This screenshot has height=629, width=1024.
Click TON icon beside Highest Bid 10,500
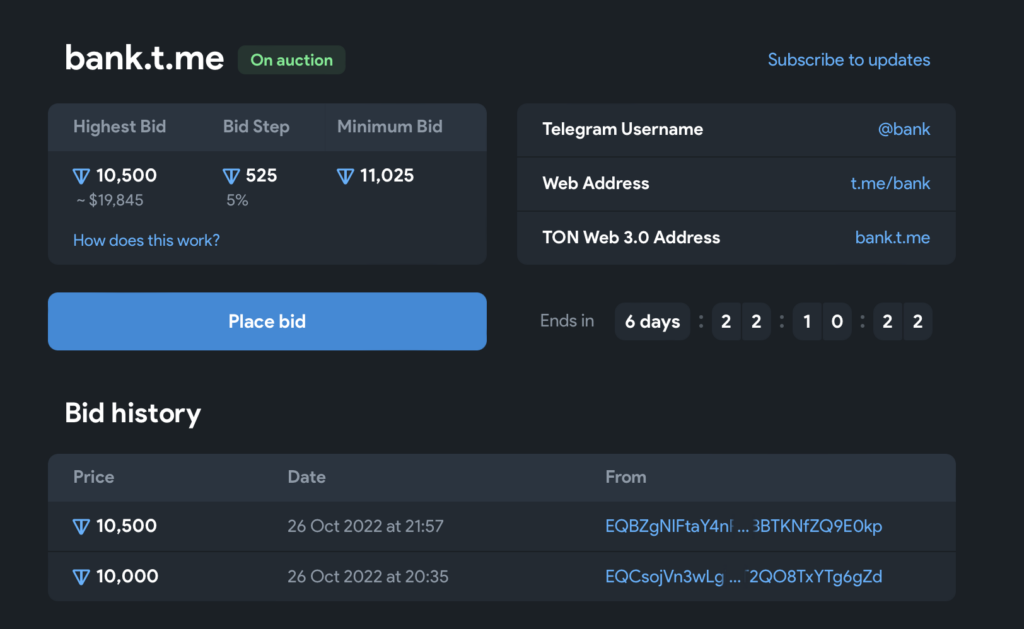coord(82,176)
